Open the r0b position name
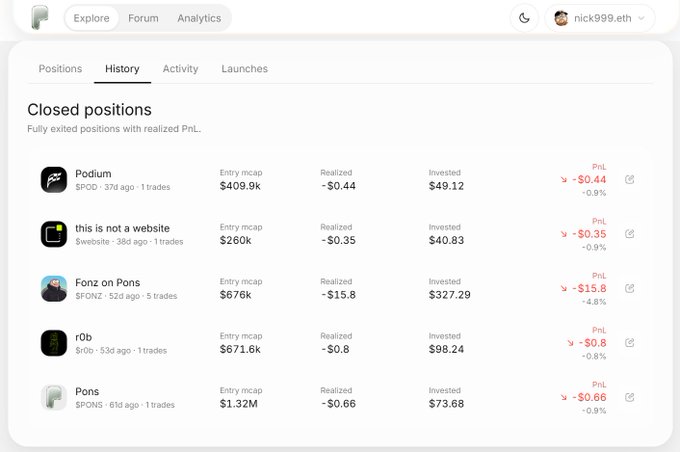Screen dimensions: 680x452 (83, 337)
